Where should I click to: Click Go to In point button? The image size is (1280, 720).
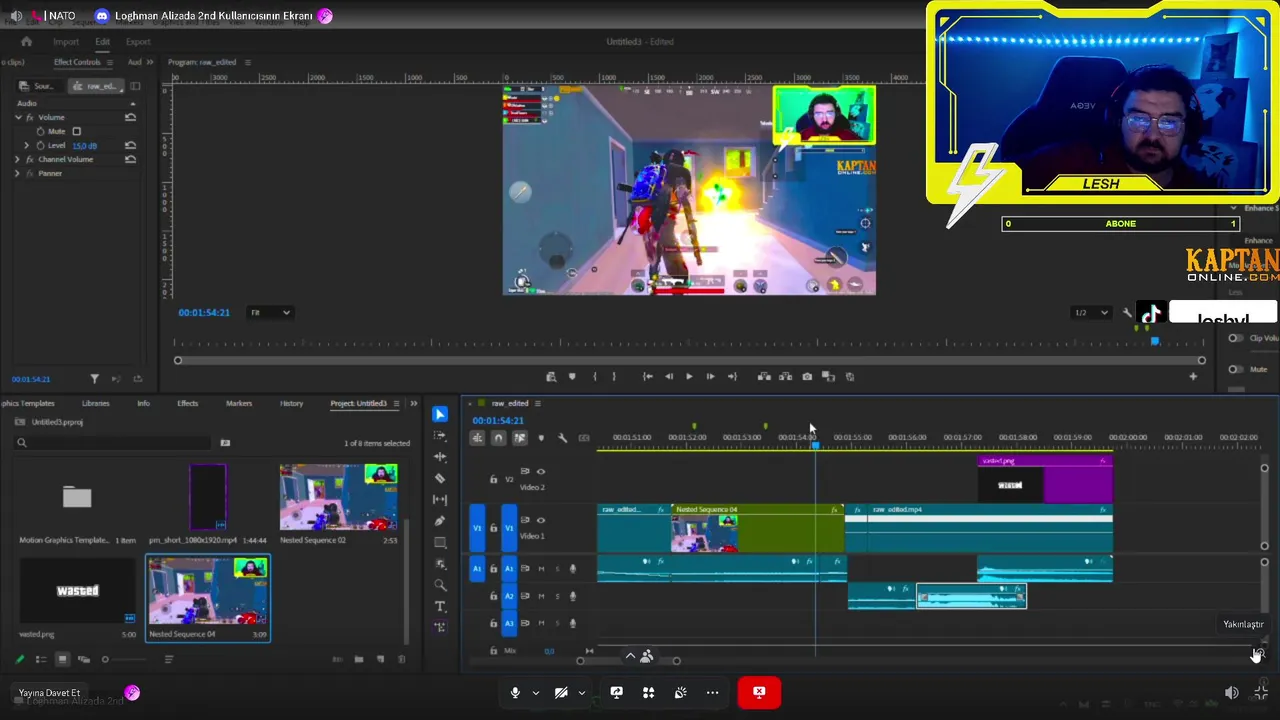point(647,377)
